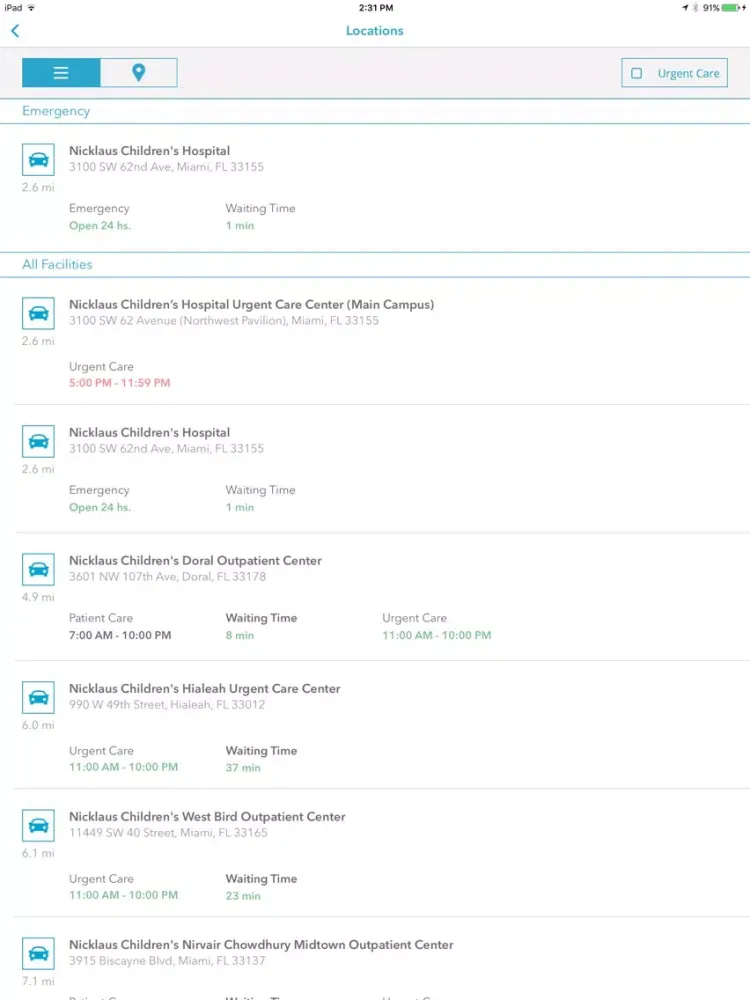This screenshot has width=750, height=1000.
Task: Select address 3915 Biscayne Blvd, Miami
Action: tap(166, 960)
